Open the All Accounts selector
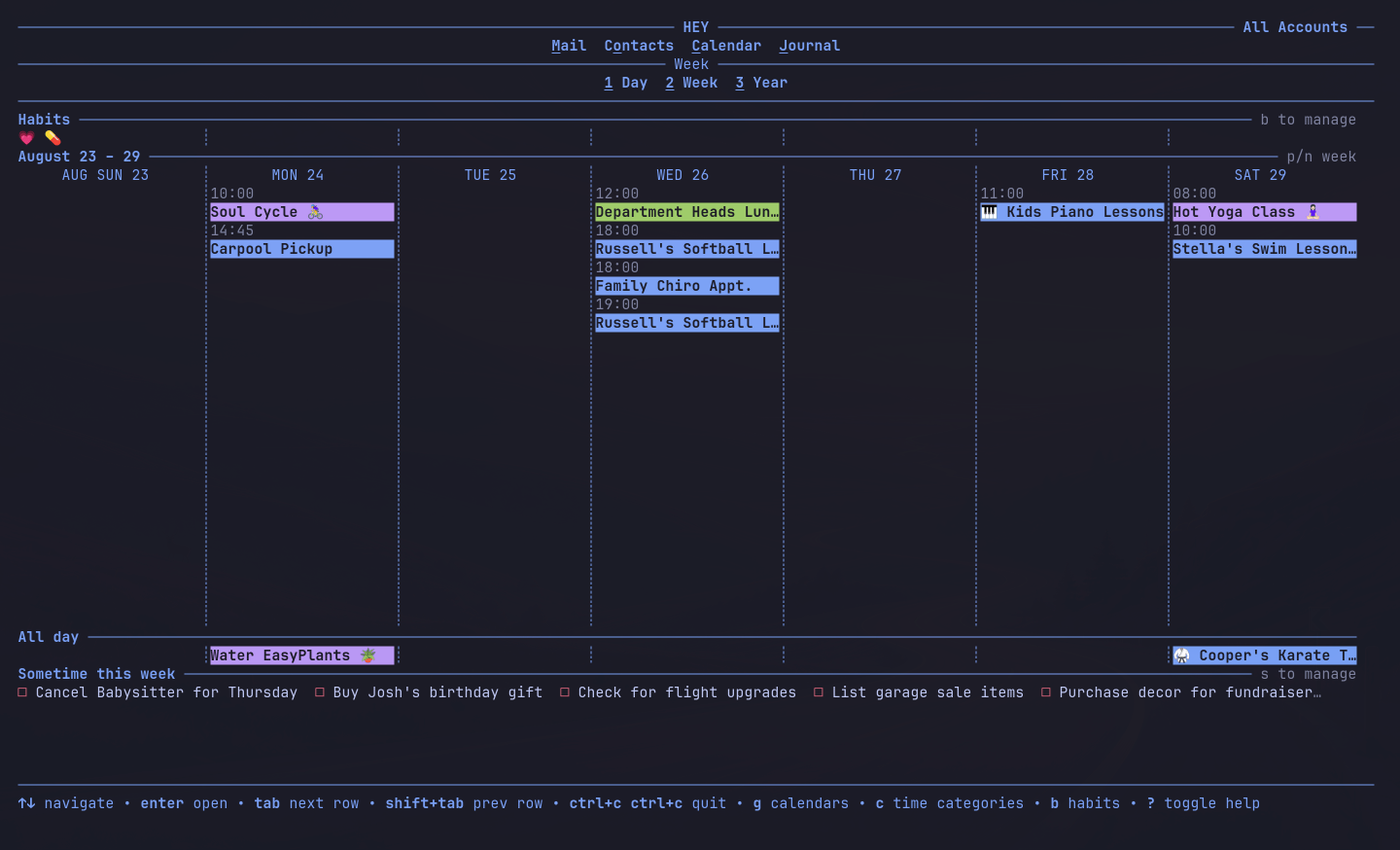The height and width of the screenshot is (850, 1400). click(x=1295, y=27)
